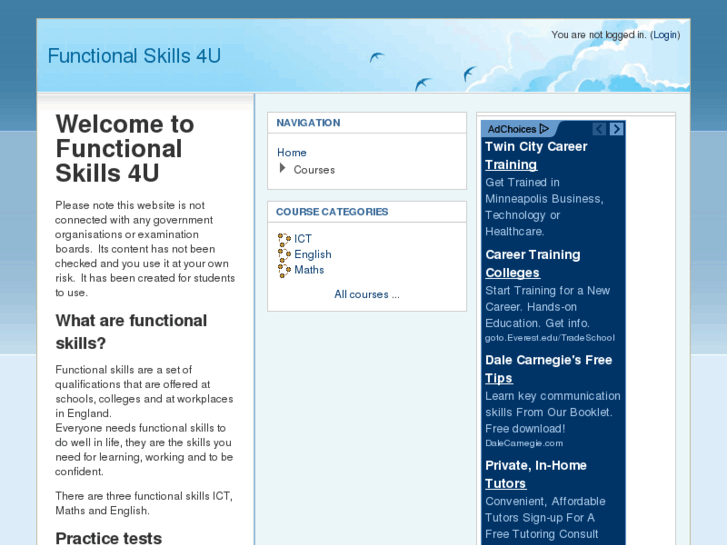
Task: Expand the Courses navigation node
Action: (x=282, y=168)
